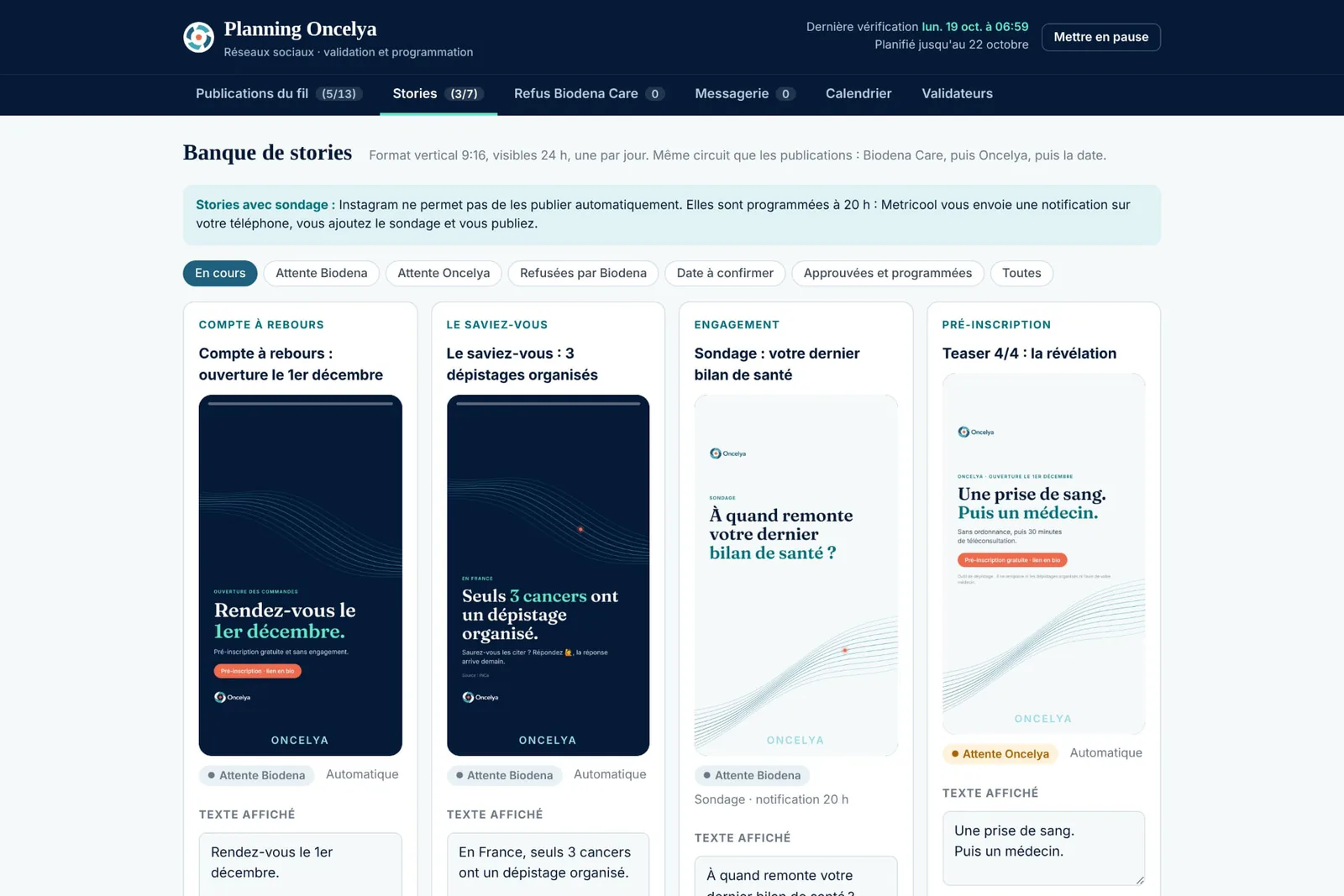Go to the Calendrier tab

(858, 93)
